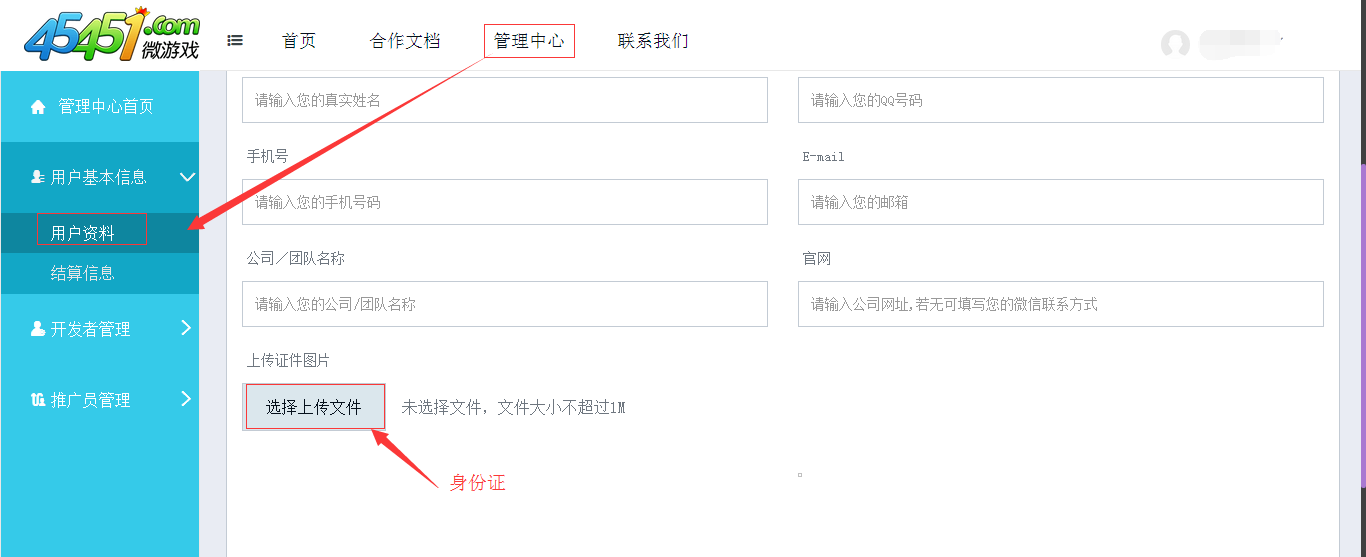Go to 合作文档 in top navigation
Screen dimensions: 1366x557
pos(405,41)
